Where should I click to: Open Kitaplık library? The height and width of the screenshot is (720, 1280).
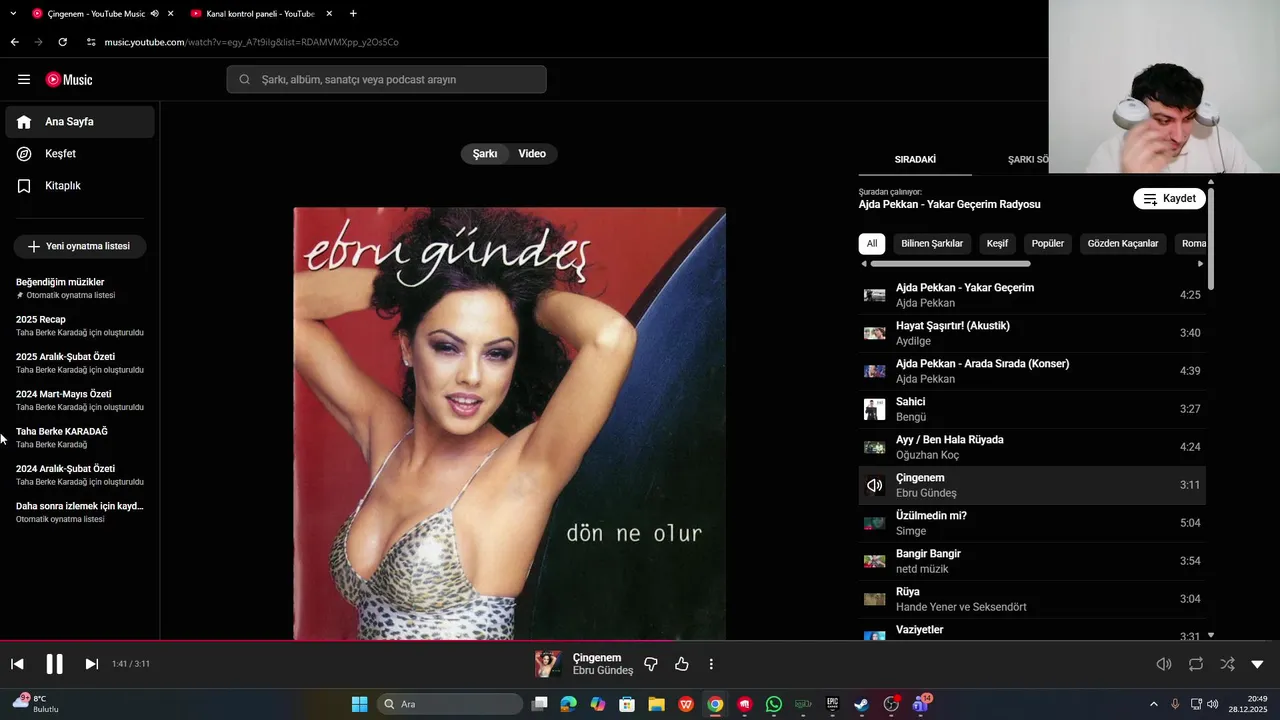(80, 186)
